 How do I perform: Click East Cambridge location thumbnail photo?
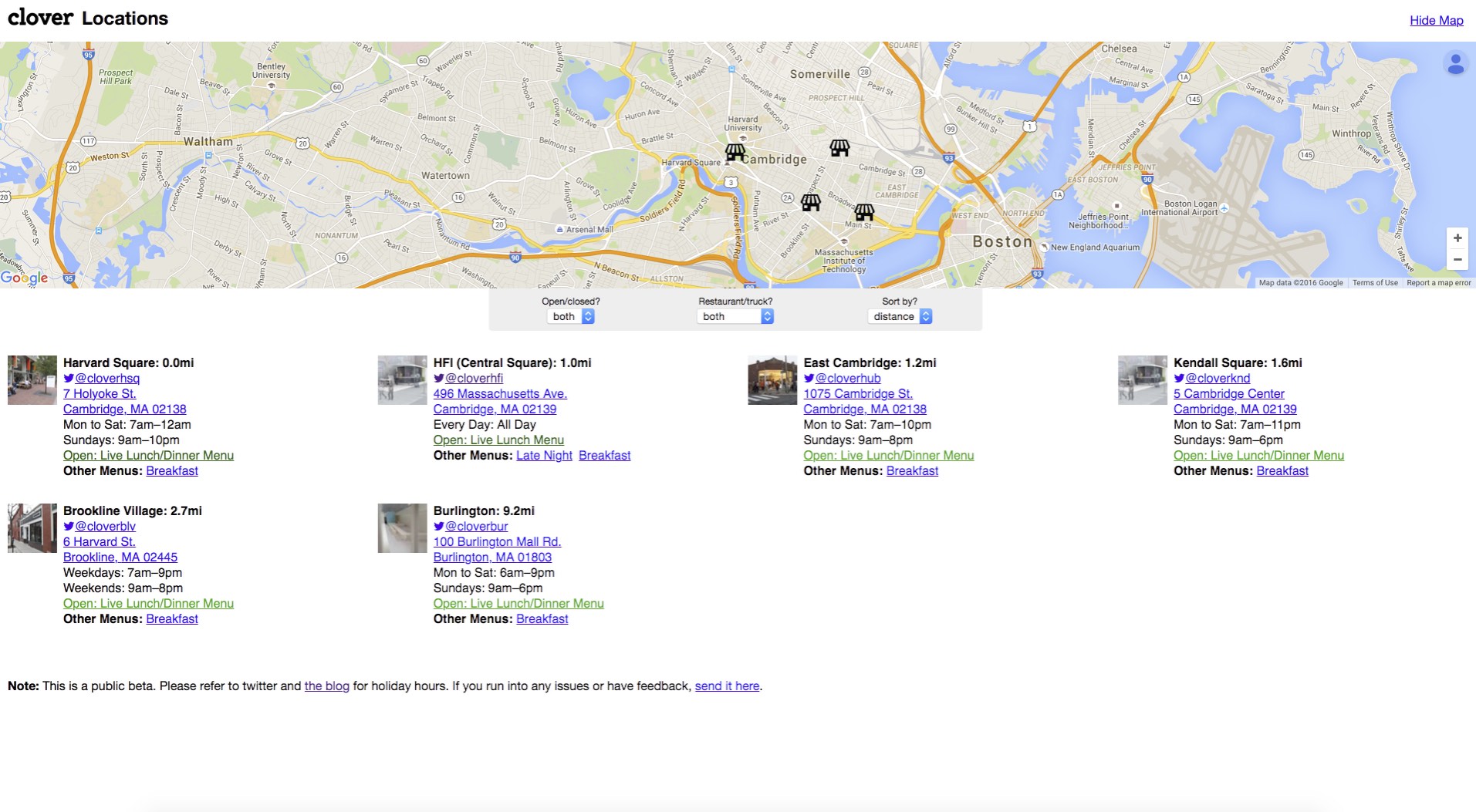tap(772, 380)
